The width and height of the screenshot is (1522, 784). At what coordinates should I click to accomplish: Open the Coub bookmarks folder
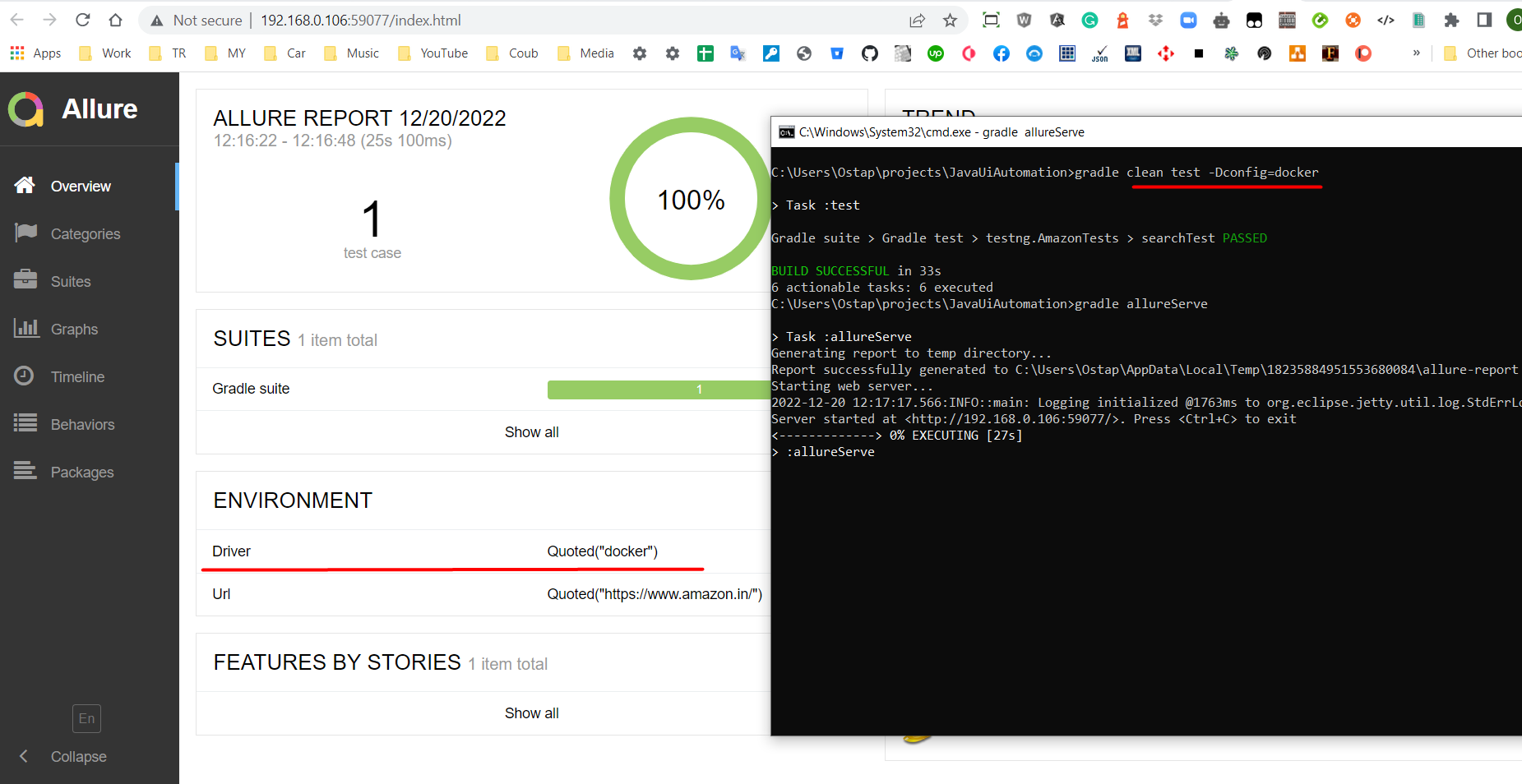[x=511, y=53]
